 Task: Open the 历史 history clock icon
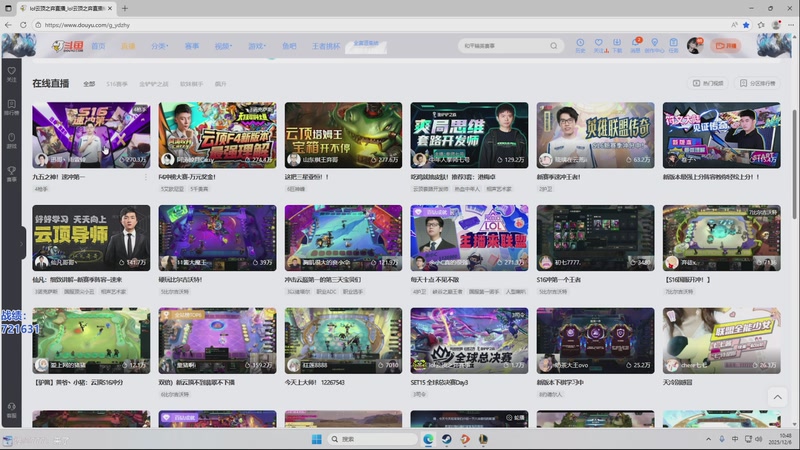pyautogui.click(x=580, y=45)
